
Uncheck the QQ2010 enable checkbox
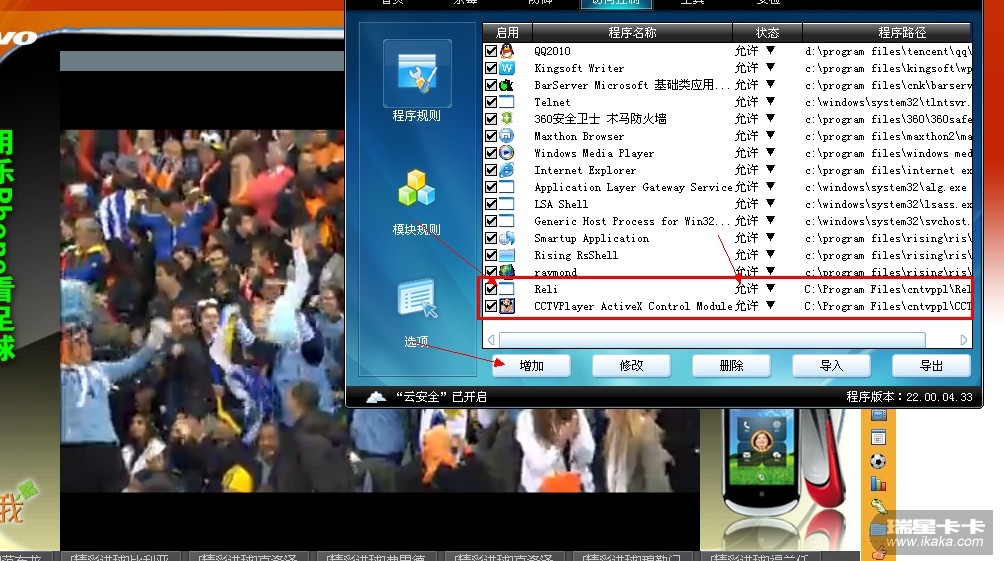(x=491, y=51)
